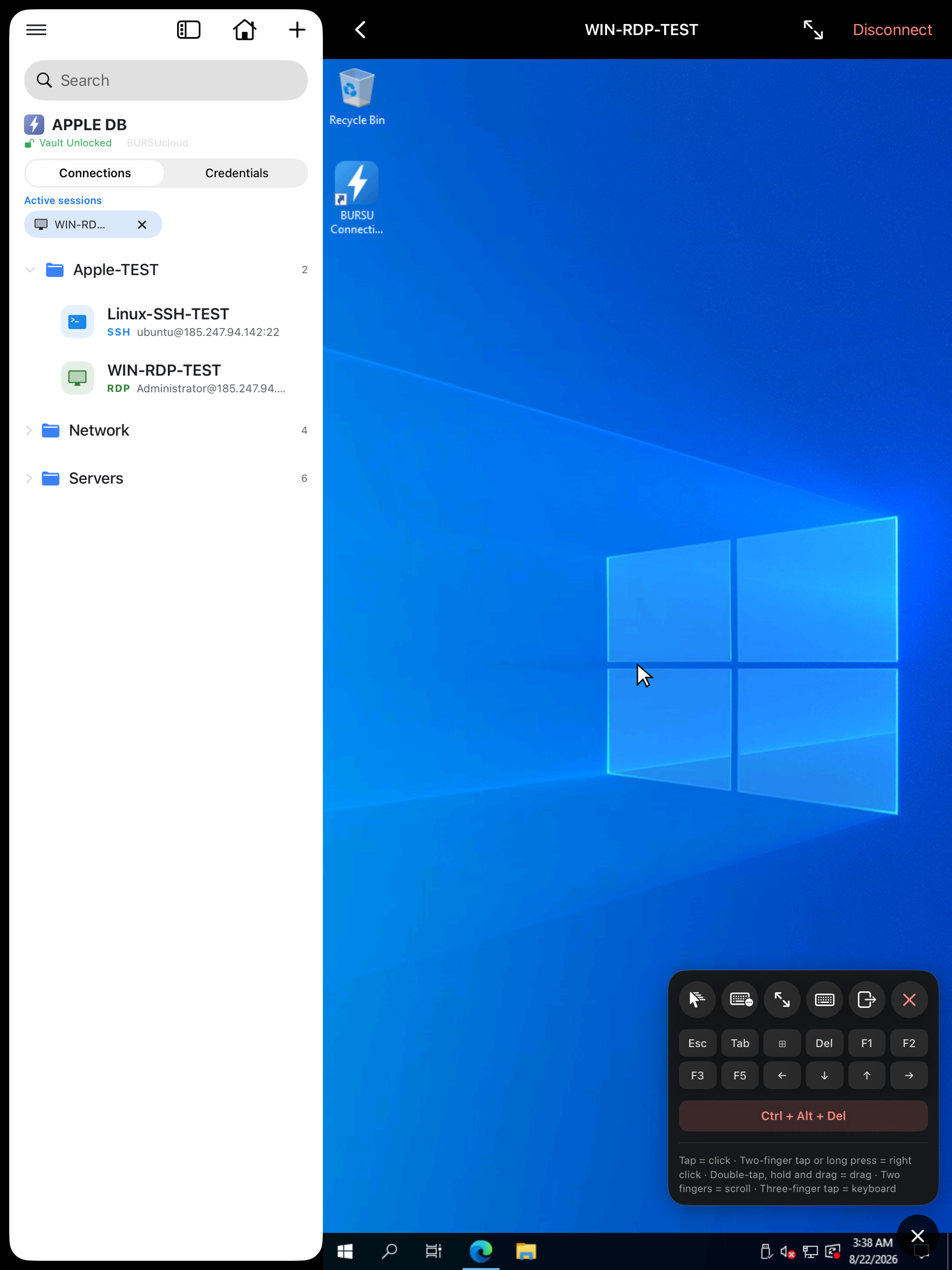
Task: Send the Del key
Action: [824, 1043]
